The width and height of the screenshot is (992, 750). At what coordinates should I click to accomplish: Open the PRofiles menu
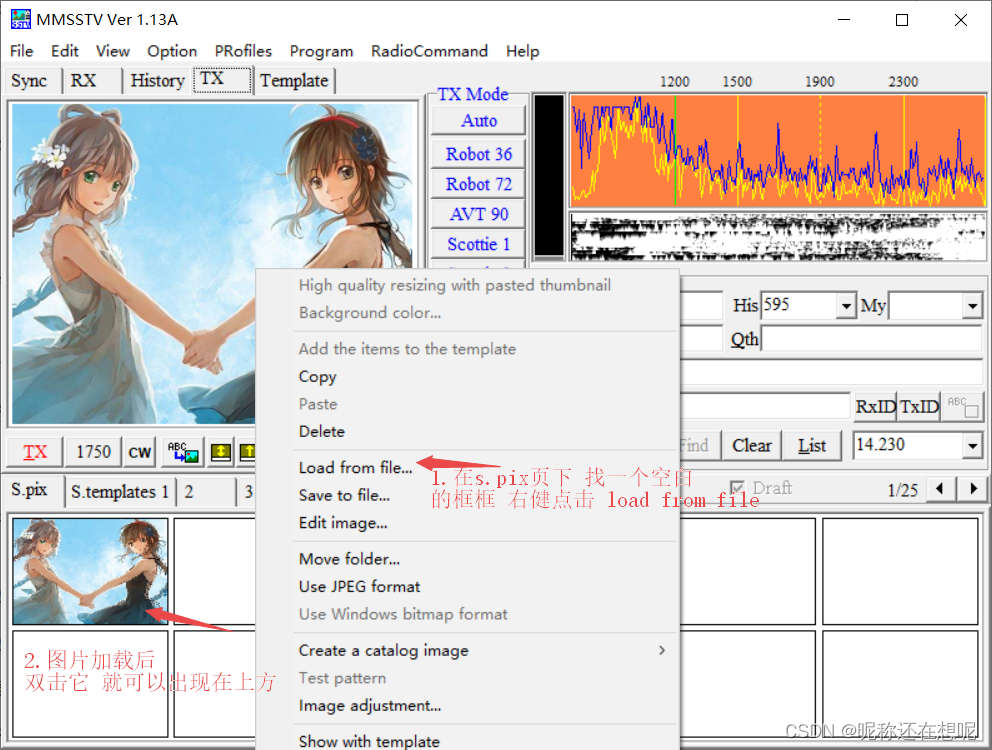pos(243,51)
